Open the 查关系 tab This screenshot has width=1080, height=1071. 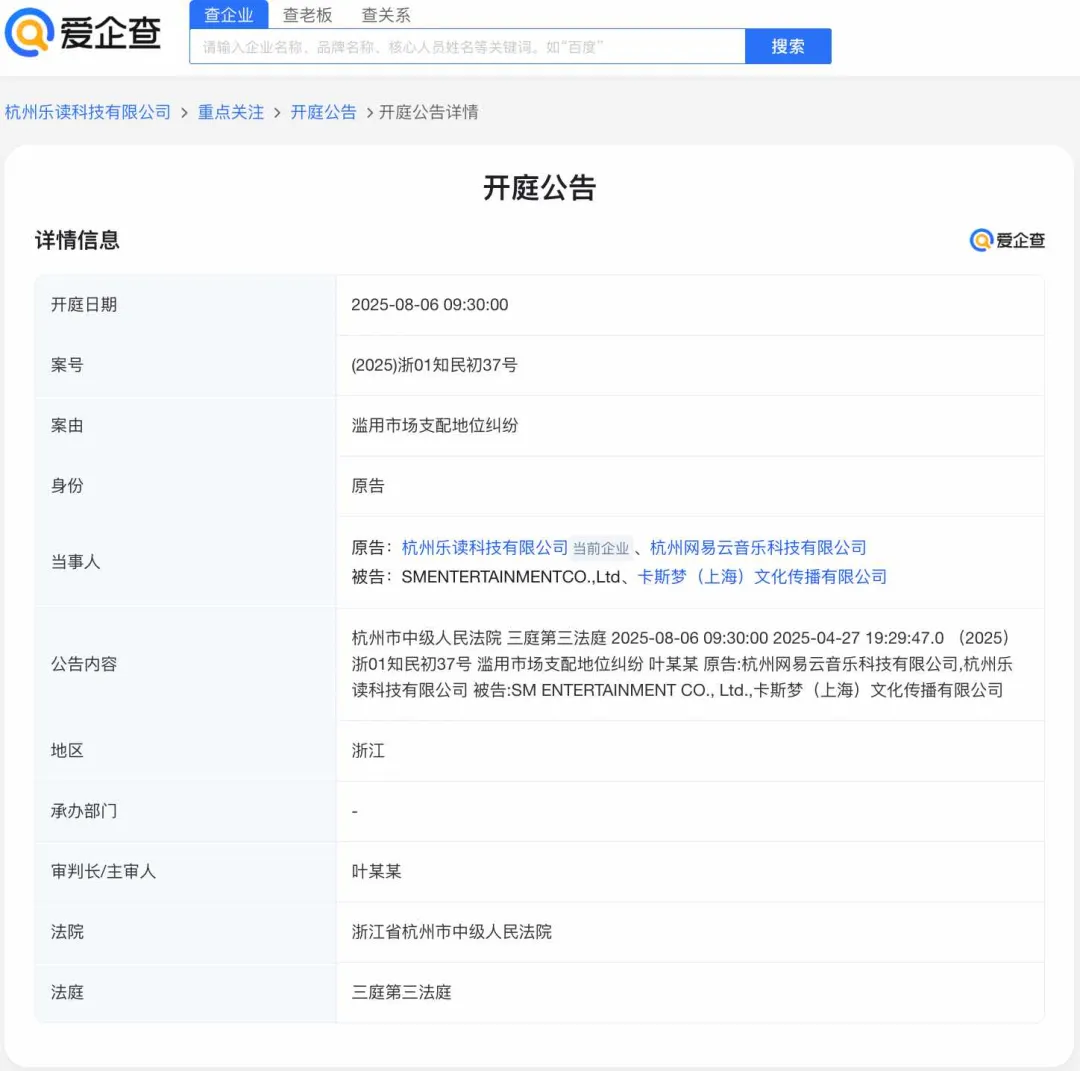[385, 15]
